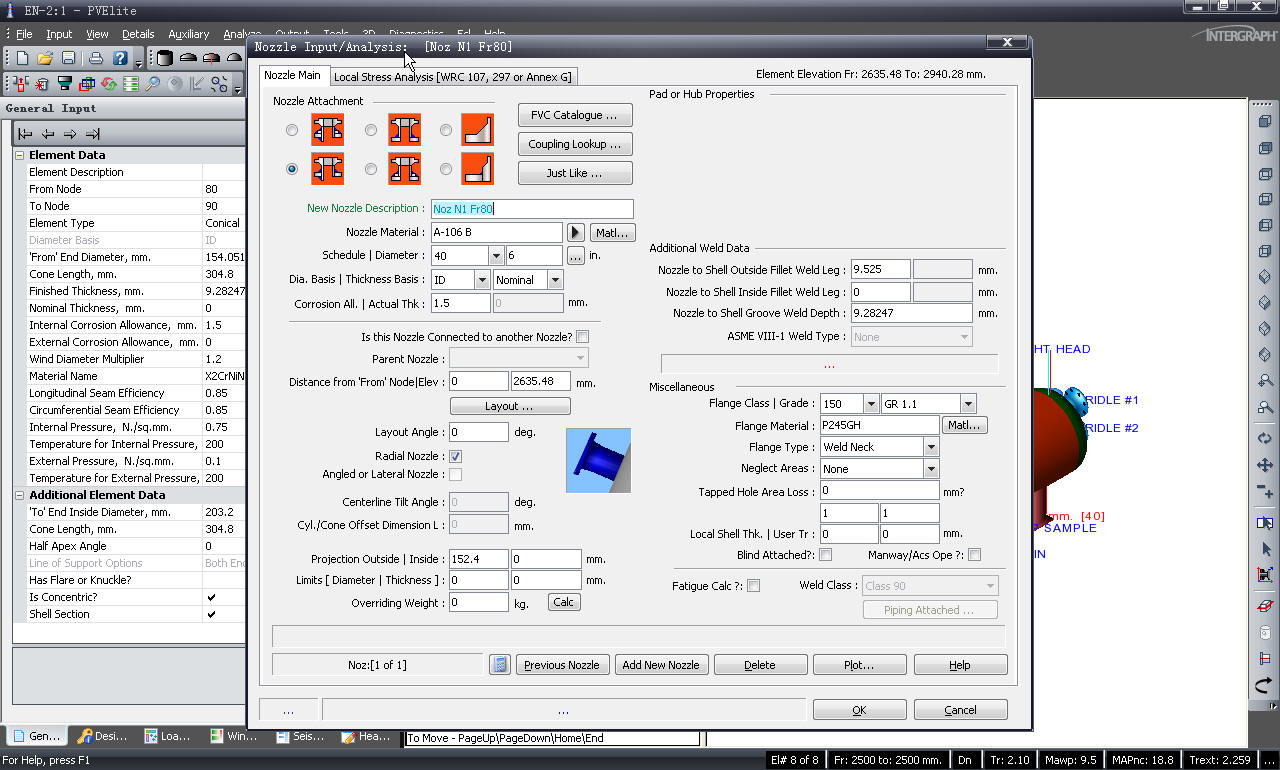Enable the Manway/Acs Ope checkbox

pyautogui.click(x=974, y=555)
